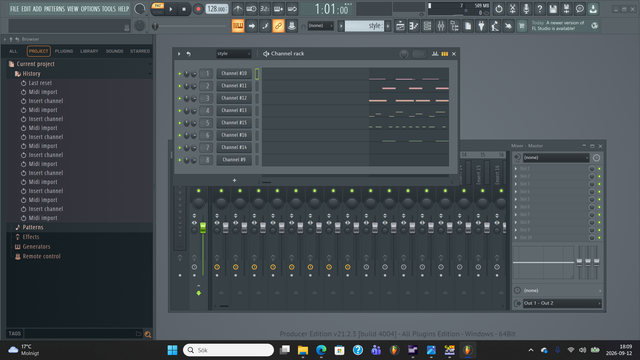The width and height of the screenshot is (640, 360).
Task: Click the download content library icon
Action: tap(593, 9)
